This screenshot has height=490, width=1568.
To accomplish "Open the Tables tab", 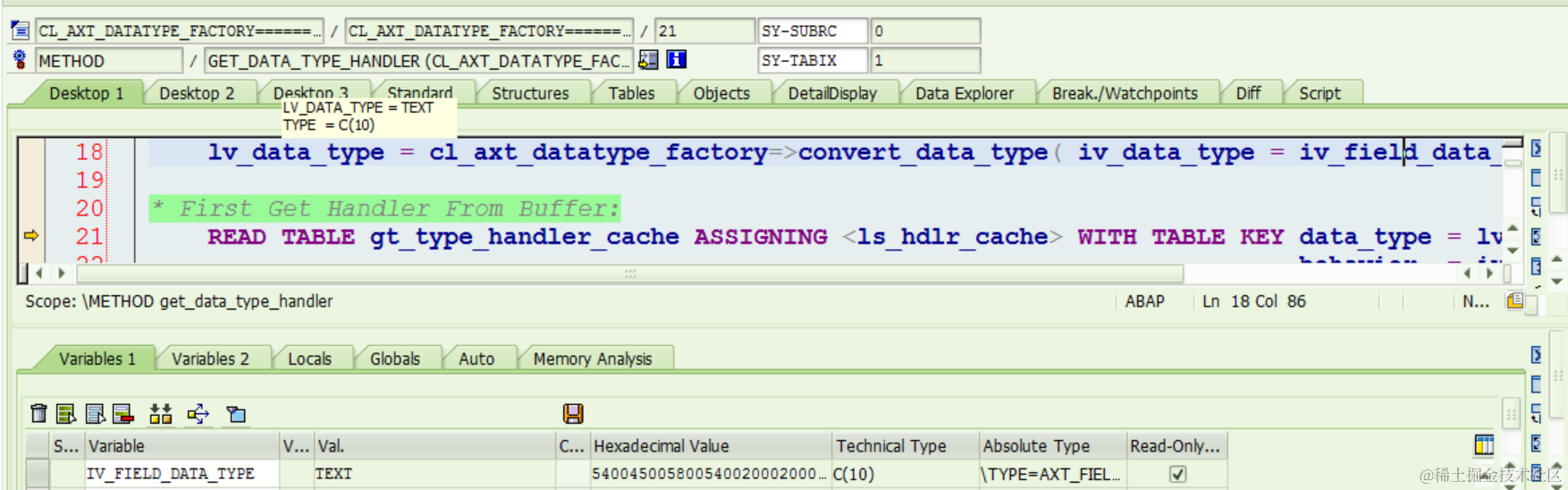I will (x=631, y=93).
